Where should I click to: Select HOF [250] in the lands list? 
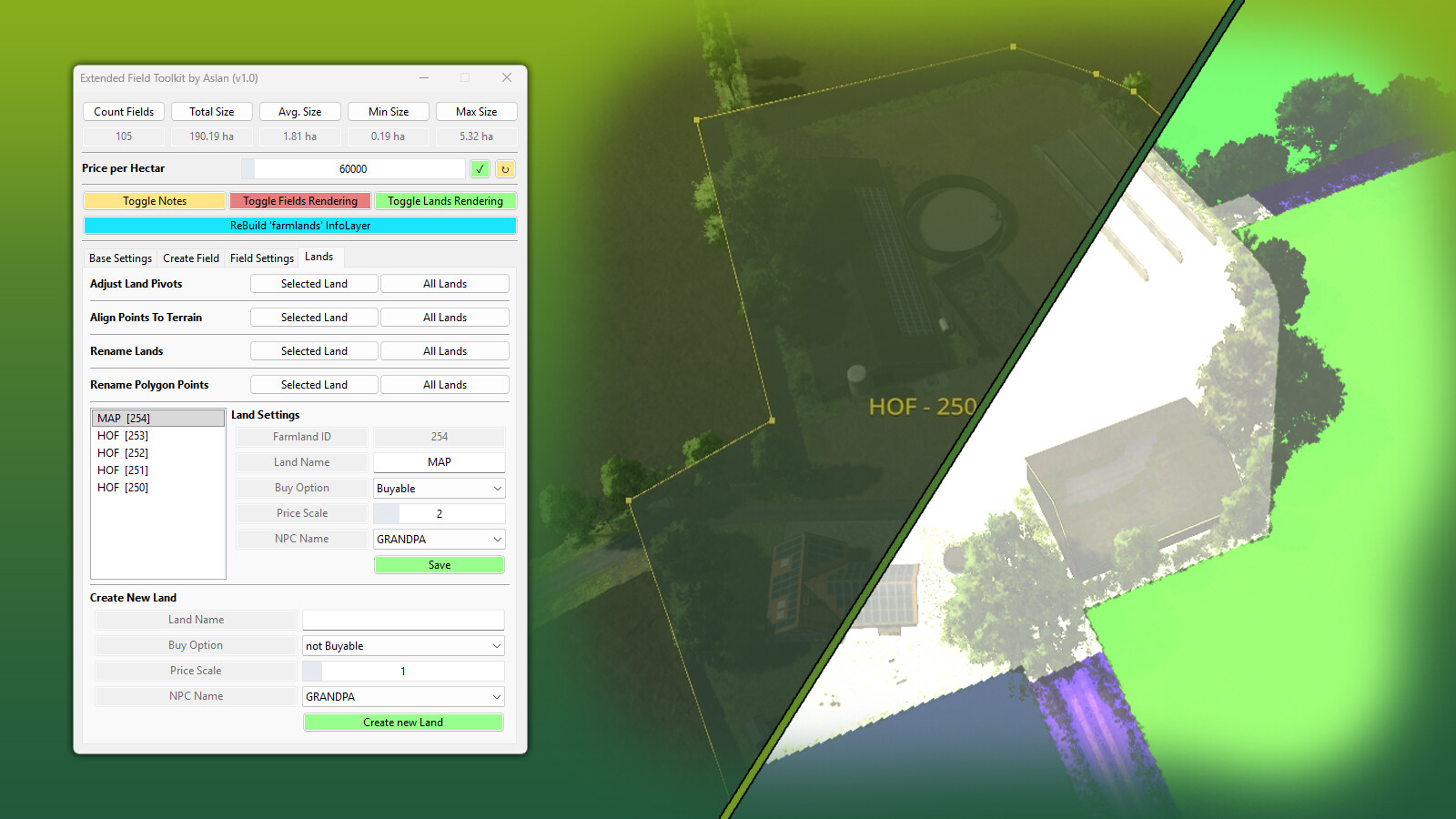click(x=122, y=487)
